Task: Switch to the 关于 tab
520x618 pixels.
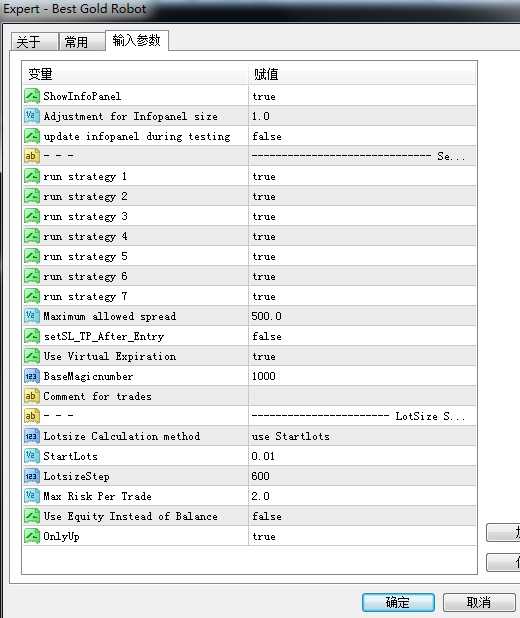Action: 34,41
